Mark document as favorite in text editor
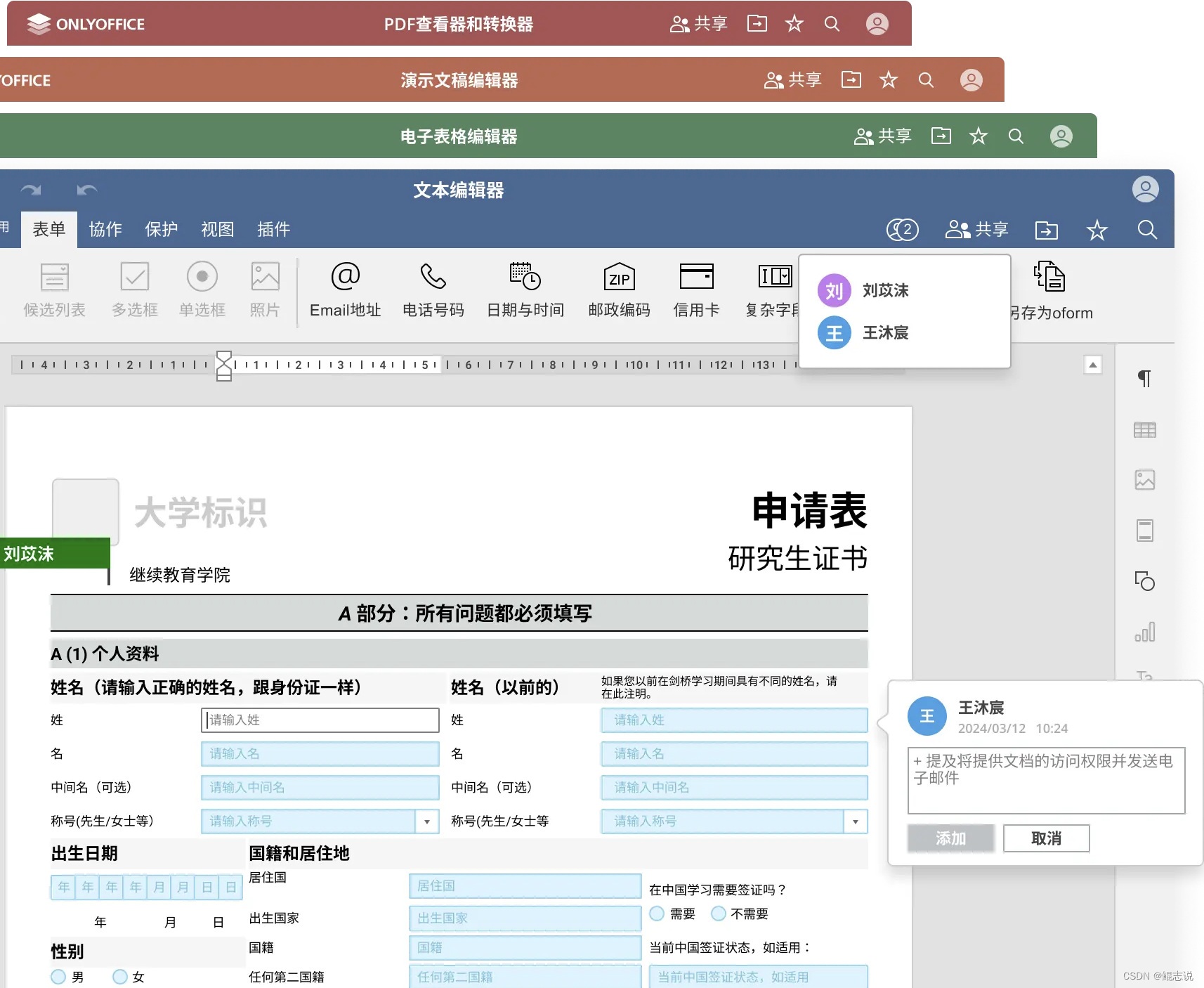Image resolution: width=1204 pixels, height=988 pixels. (1097, 230)
